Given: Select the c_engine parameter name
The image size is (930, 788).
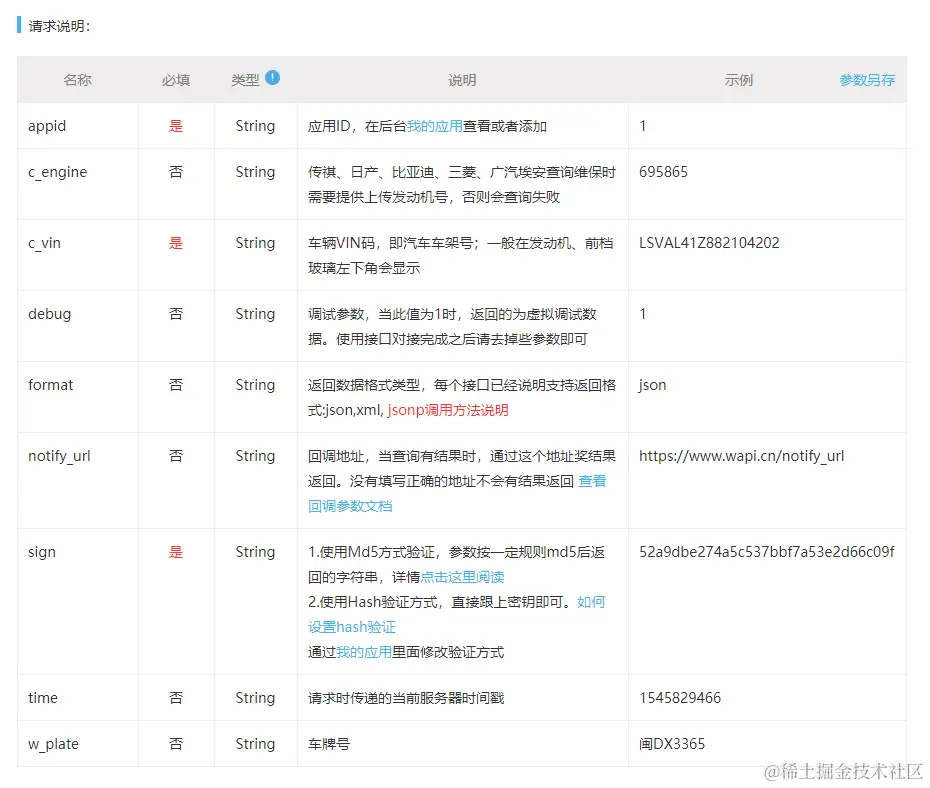Looking at the screenshot, I should pos(58,172).
